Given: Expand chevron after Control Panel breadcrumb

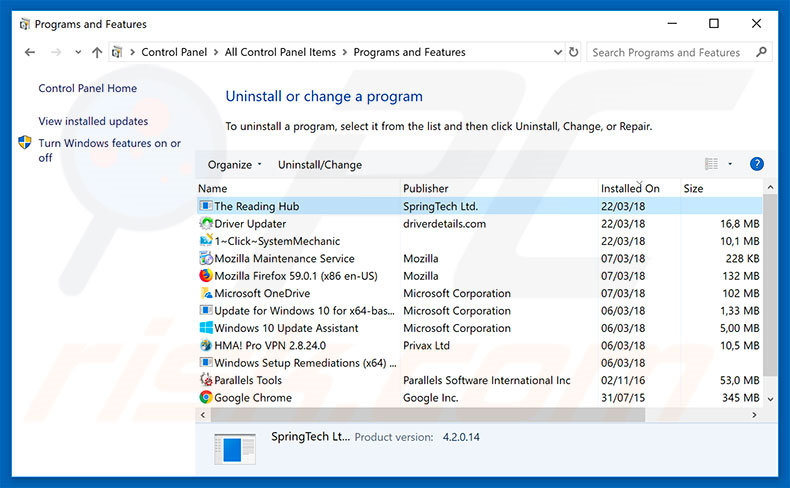Looking at the screenshot, I should [x=216, y=52].
